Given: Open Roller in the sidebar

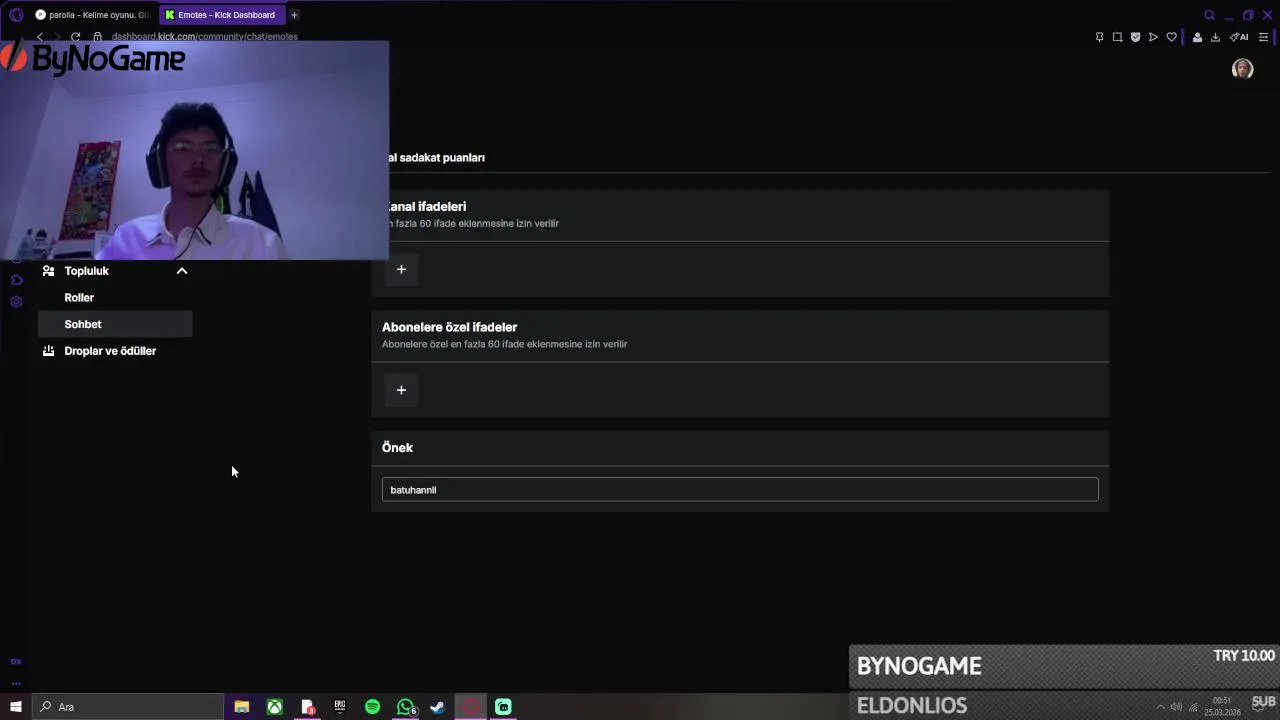Looking at the screenshot, I should [x=79, y=297].
